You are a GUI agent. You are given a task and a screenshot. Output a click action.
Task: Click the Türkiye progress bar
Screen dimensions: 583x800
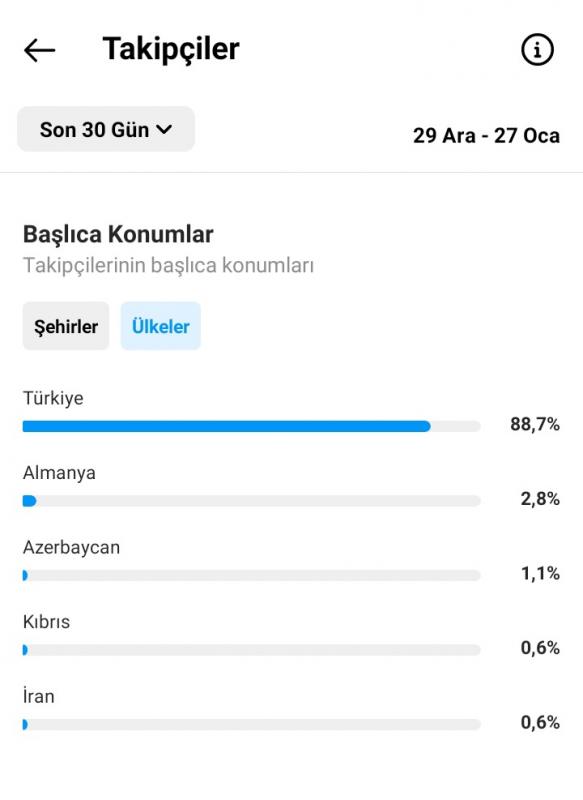coord(251,426)
